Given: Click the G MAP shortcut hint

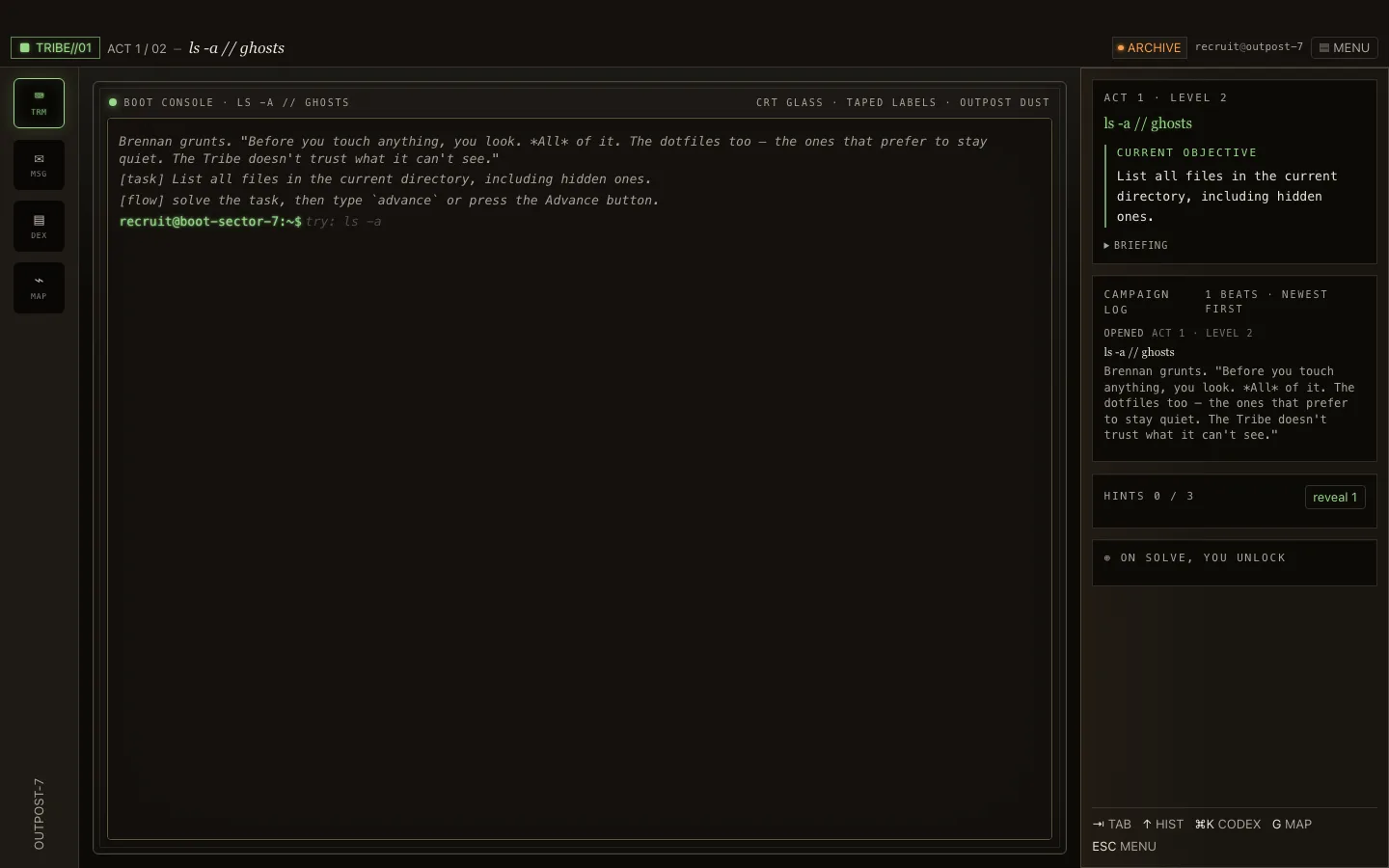Looking at the screenshot, I should (x=1292, y=825).
